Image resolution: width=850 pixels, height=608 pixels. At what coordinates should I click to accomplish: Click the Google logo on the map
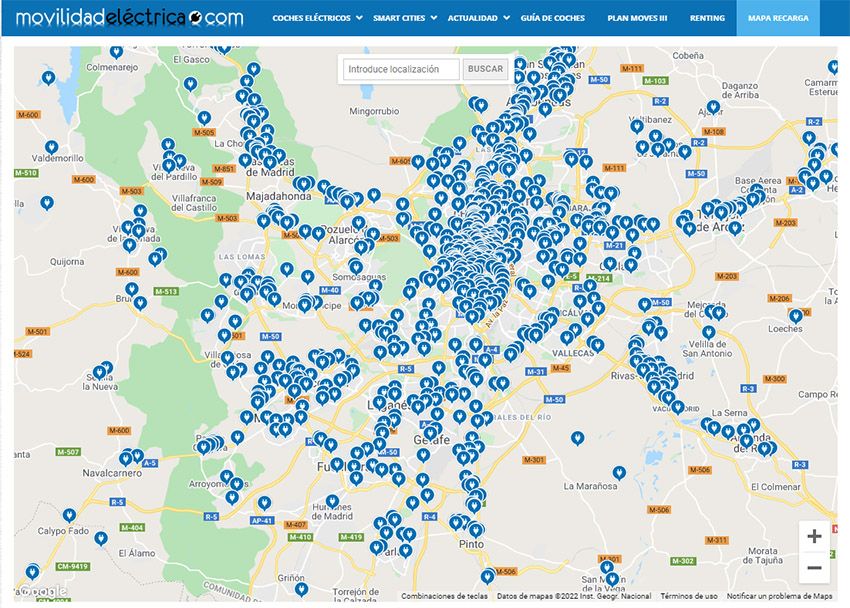pos(42,591)
